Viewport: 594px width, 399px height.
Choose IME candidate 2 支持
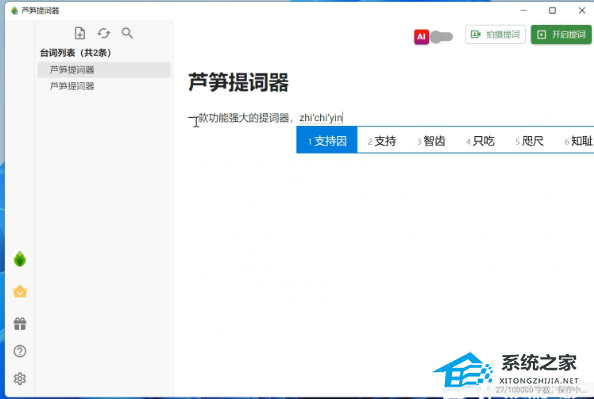[x=382, y=141]
